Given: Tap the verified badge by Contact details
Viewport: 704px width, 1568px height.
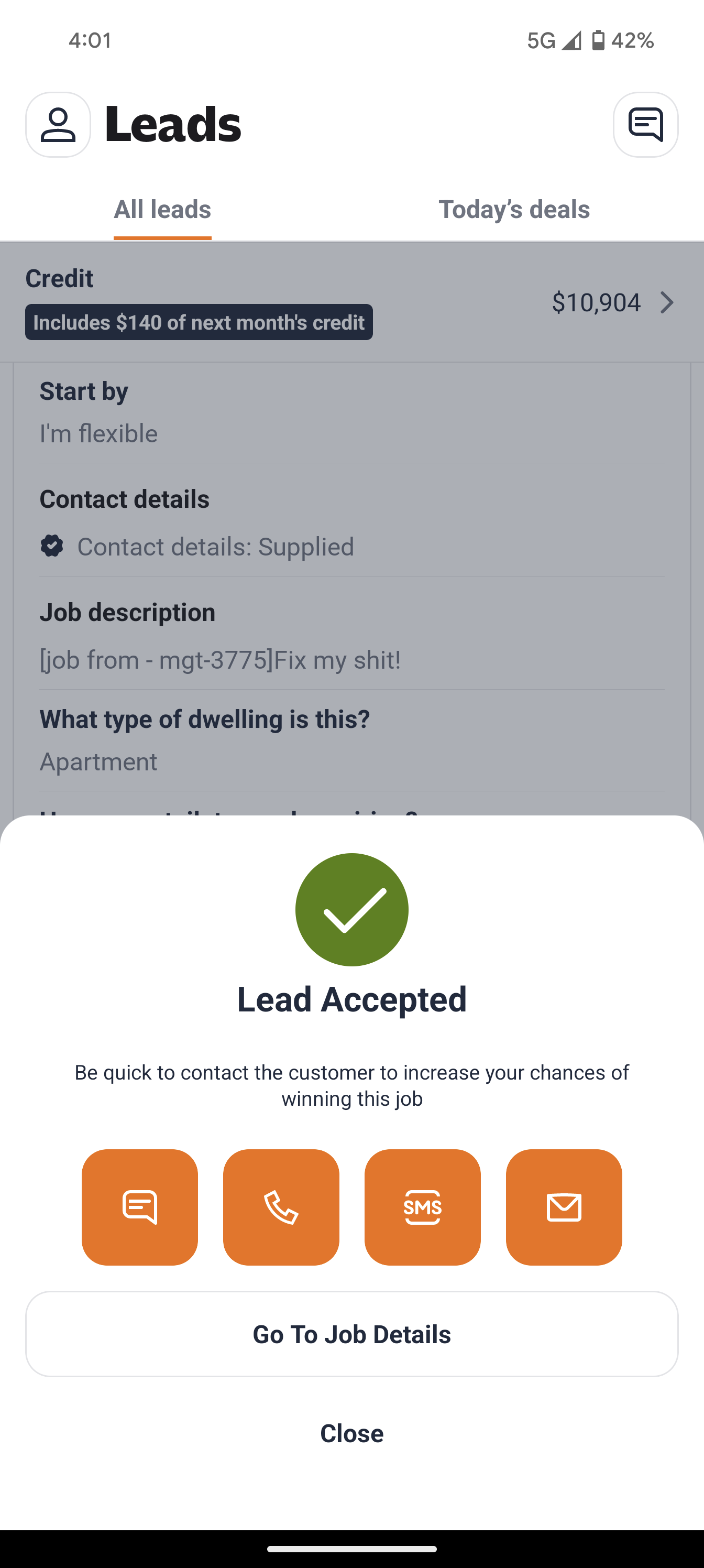Looking at the screenshot, I should pyautogui.click(x=52, y=546).
